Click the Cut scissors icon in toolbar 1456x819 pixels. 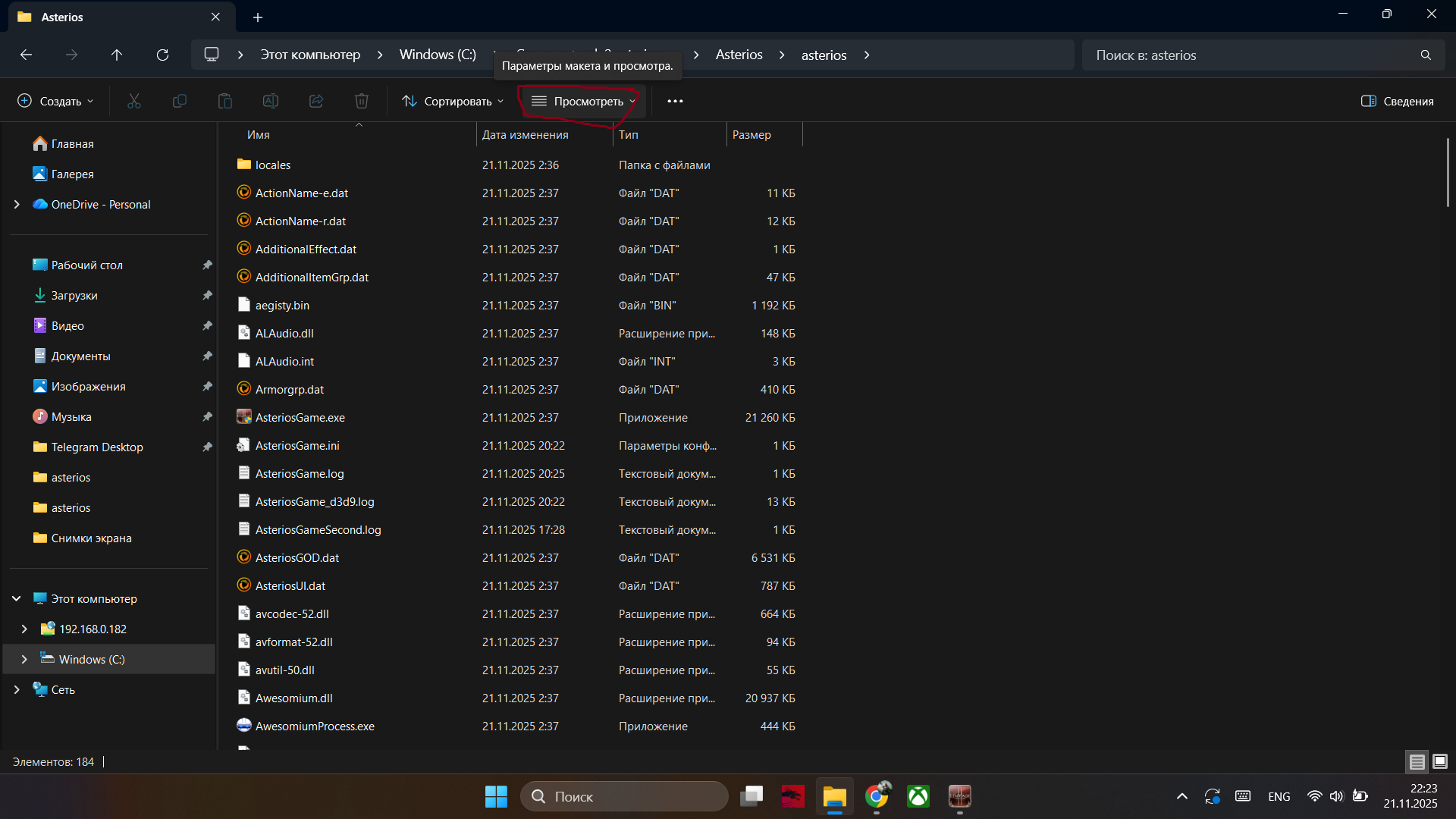[x=134, y=101]
